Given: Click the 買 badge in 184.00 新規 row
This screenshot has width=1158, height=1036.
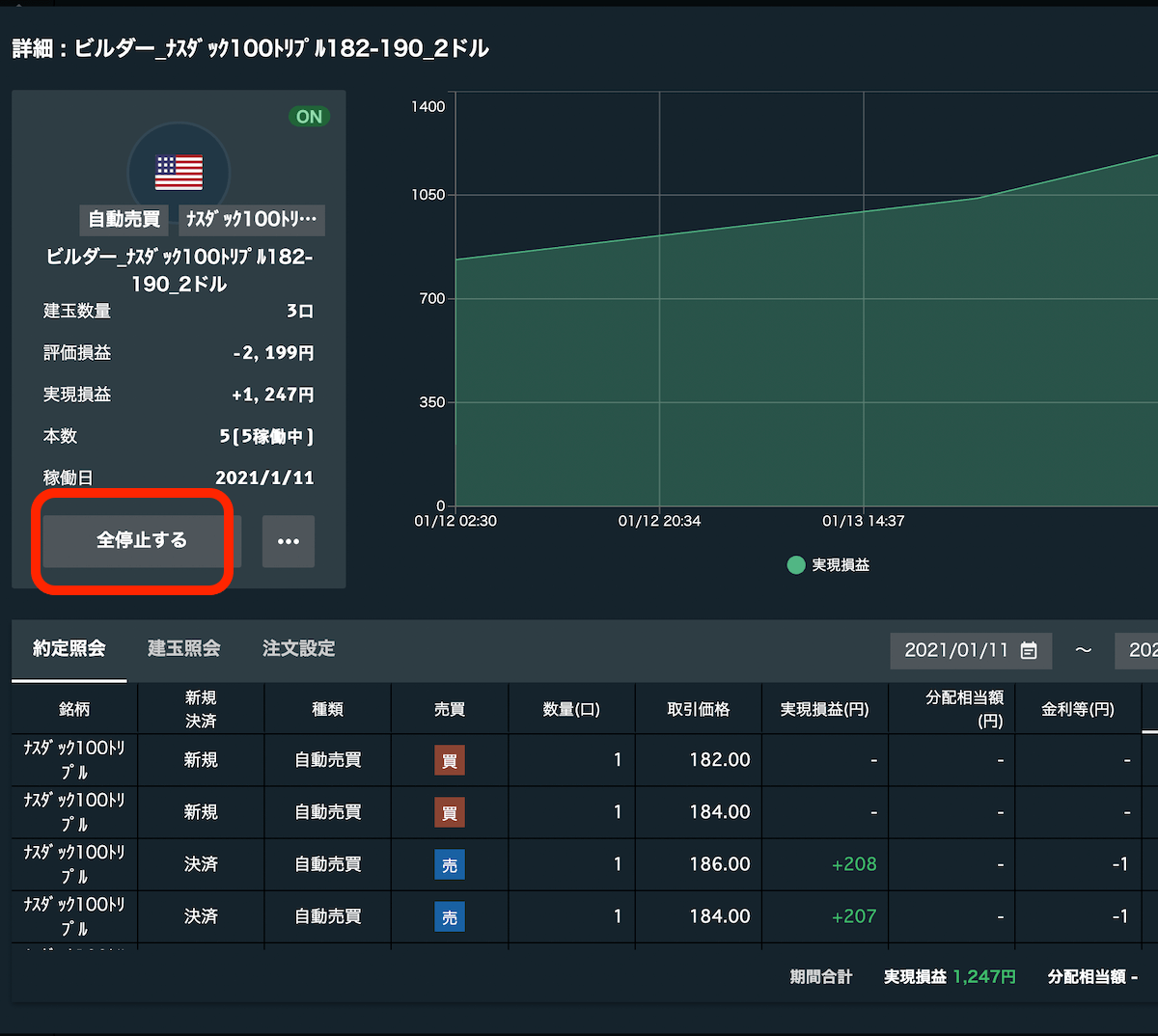Looking at the screenshot, I should click(x=450, y=812).
